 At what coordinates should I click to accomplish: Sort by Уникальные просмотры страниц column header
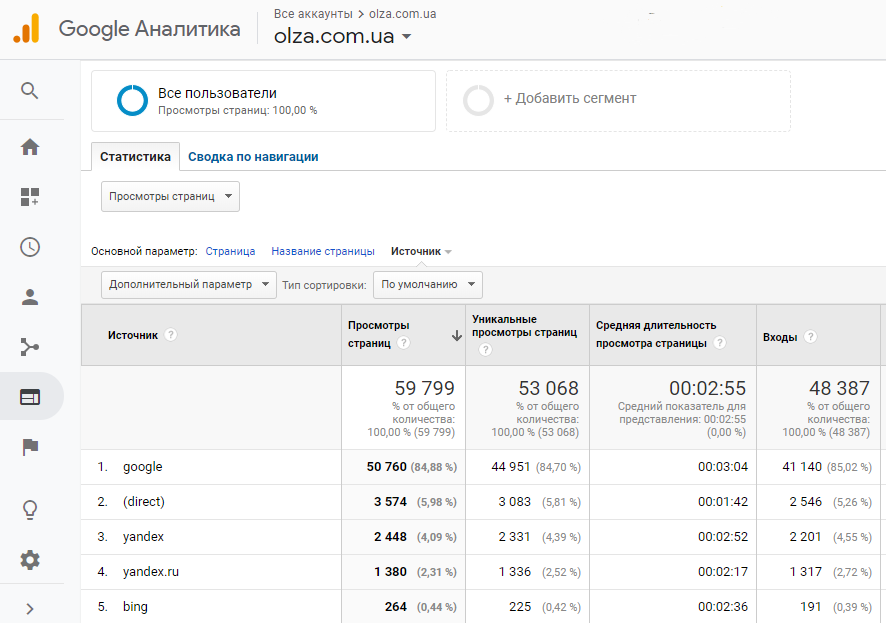point(527,335)
